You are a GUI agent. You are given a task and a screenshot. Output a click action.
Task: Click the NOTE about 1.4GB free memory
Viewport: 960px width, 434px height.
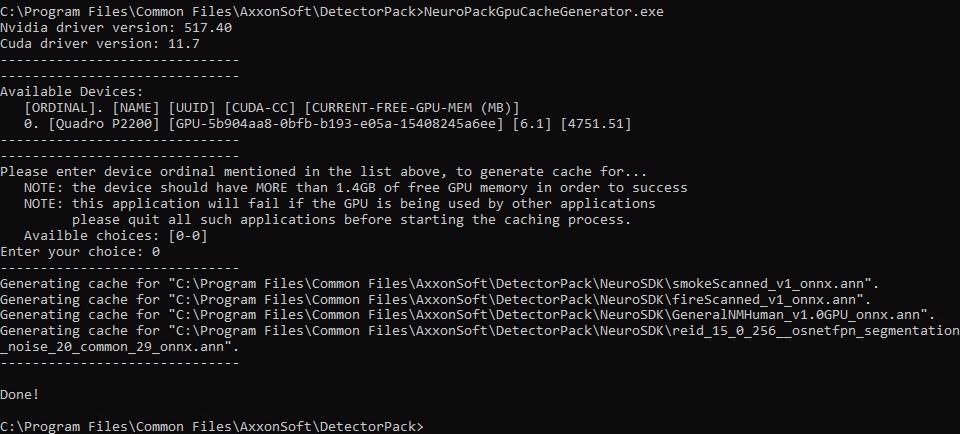(356, 188)
